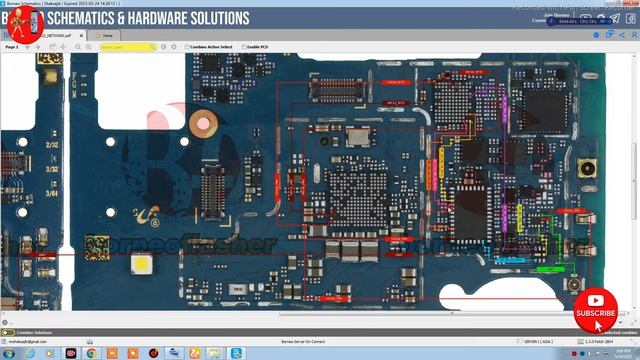Click the vertical scrollbar on right
The image size is (640, 360).
click(635, 180)
